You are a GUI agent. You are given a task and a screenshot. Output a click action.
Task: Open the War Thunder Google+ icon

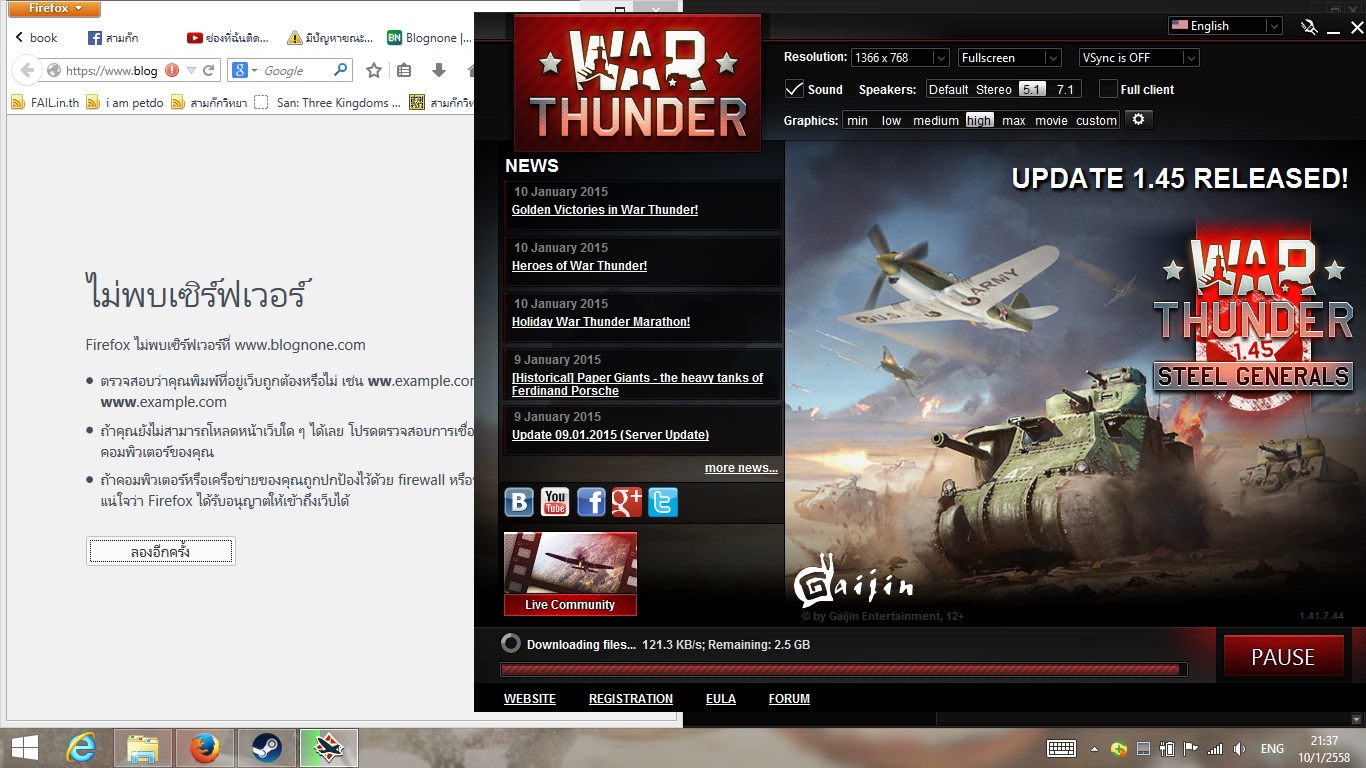(627, 501)
